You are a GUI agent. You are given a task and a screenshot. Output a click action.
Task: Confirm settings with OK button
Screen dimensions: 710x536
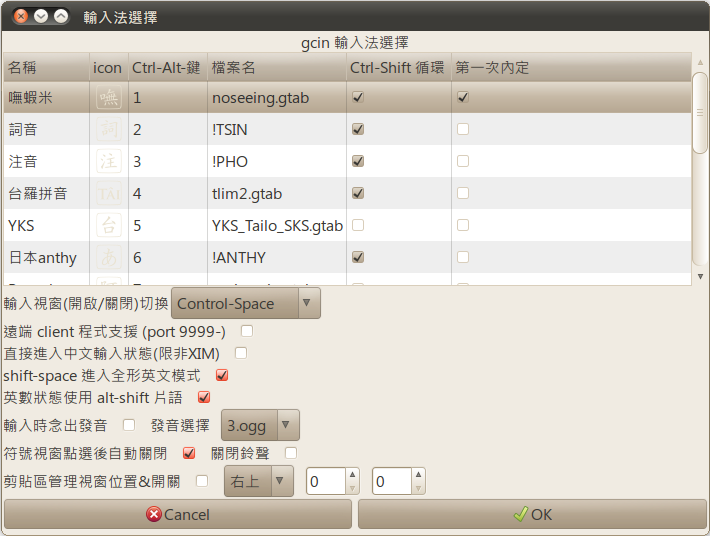[x=531, y=514]
